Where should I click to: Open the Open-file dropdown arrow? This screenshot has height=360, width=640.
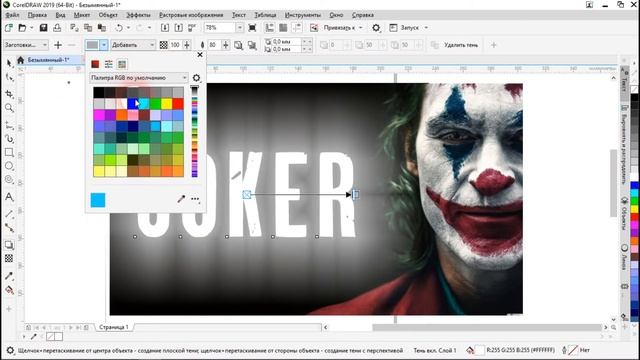pyautogui.click(x=31, y=28)
